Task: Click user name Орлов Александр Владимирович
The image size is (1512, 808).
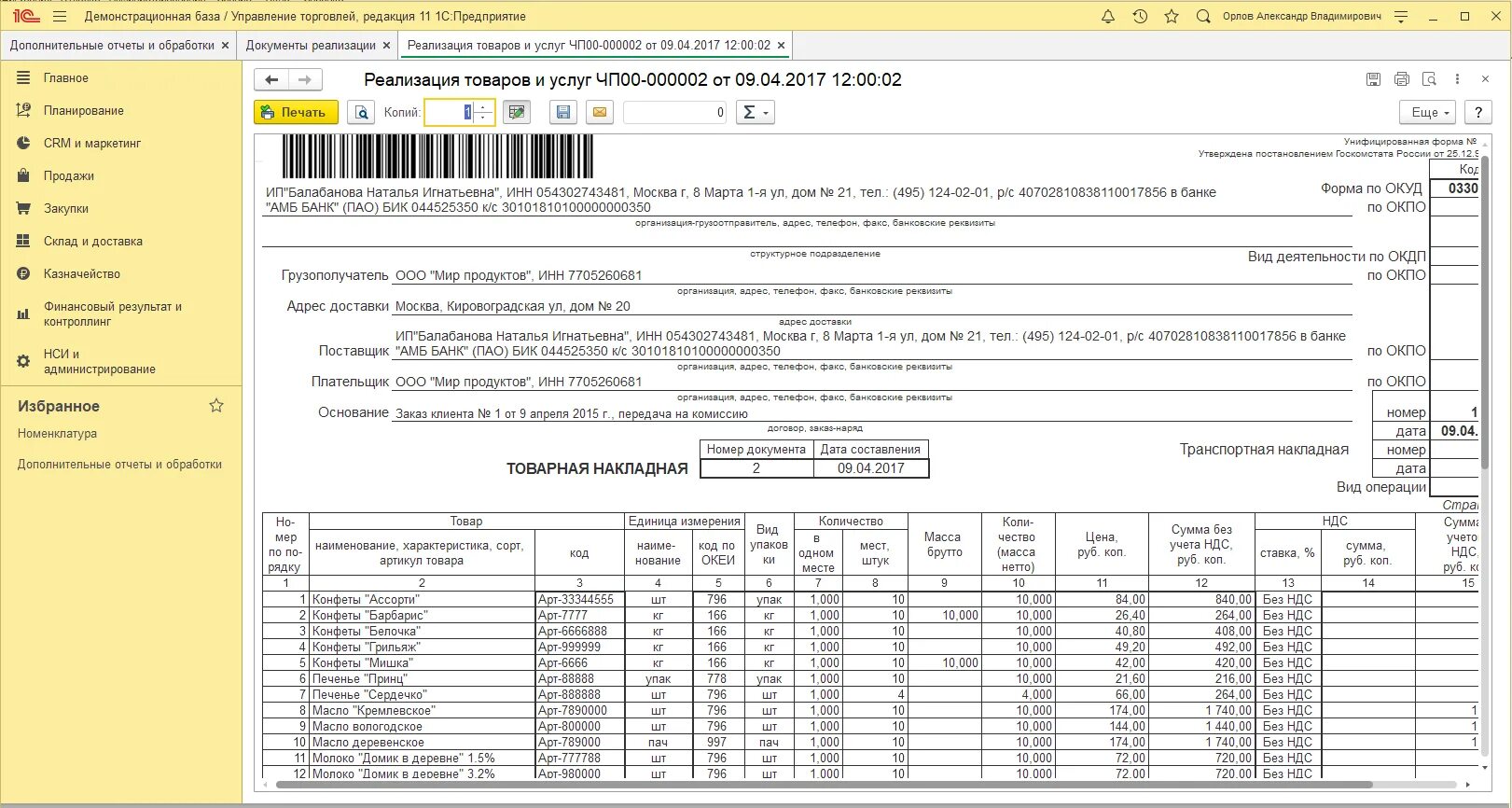Action: coord(1302,17)
